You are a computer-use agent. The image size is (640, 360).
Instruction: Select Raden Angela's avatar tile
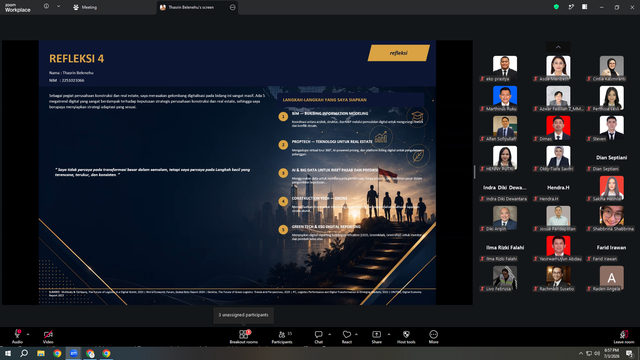point(611,278)
